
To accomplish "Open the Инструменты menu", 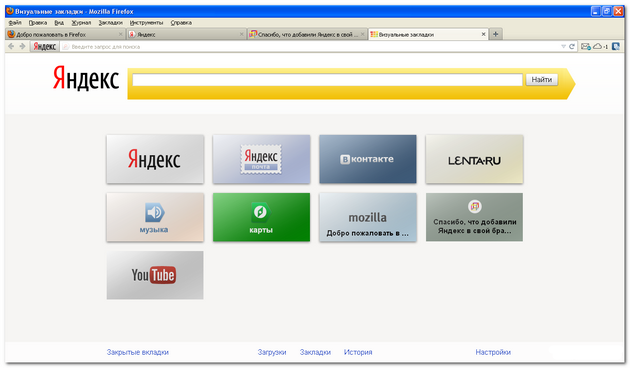I will [146, 23].
